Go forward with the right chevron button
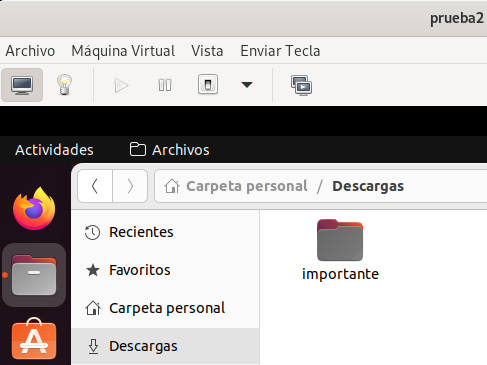The image size is (487, 365). tap(130, 186)
